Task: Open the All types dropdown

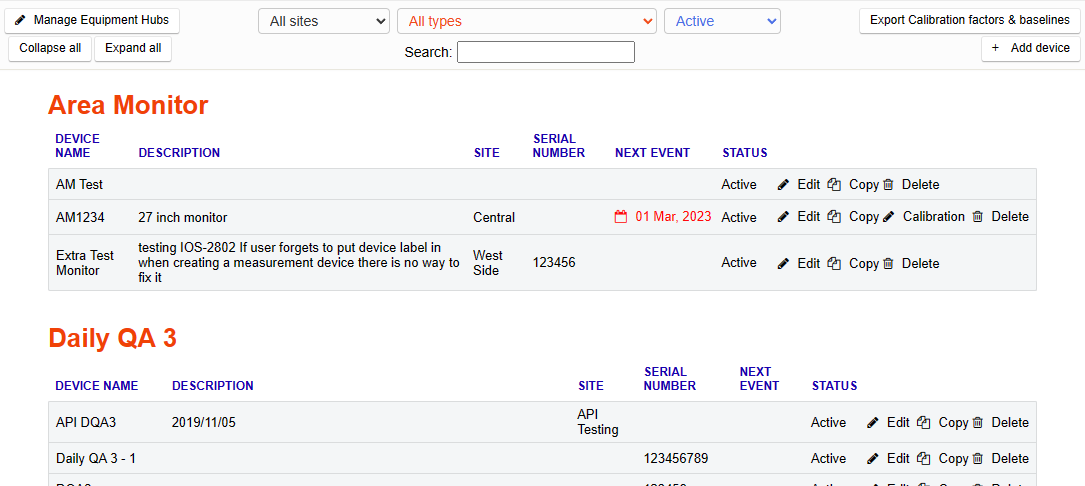Action: (x=526, y=21)
